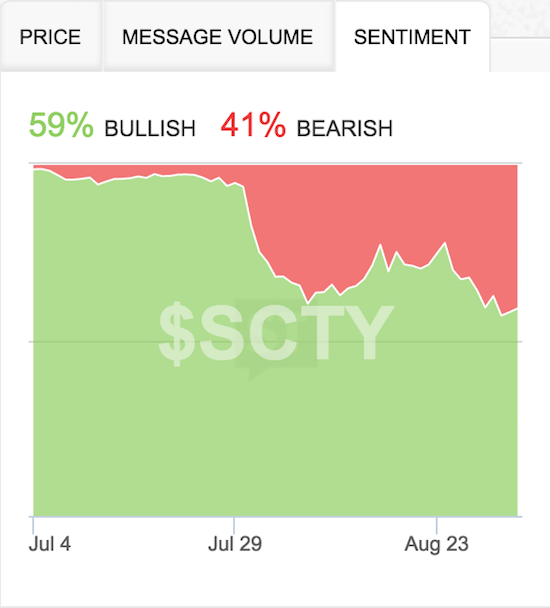Image resolution: width=550 pixels, height=608 pixels.
Task: Select the SENTIMENT tab
Action: tap(412, 37)
